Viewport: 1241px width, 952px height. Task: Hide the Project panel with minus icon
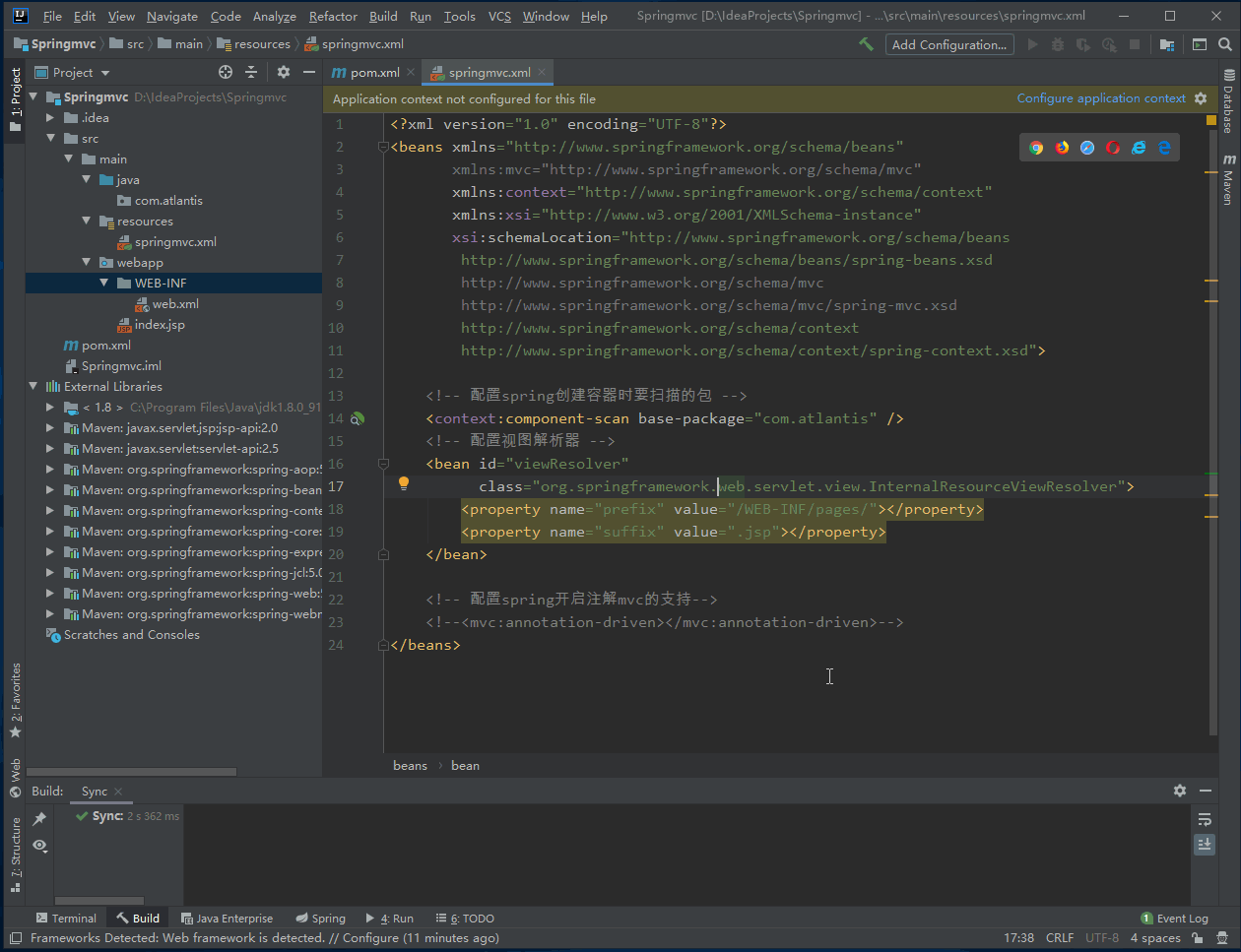point(309,72)
